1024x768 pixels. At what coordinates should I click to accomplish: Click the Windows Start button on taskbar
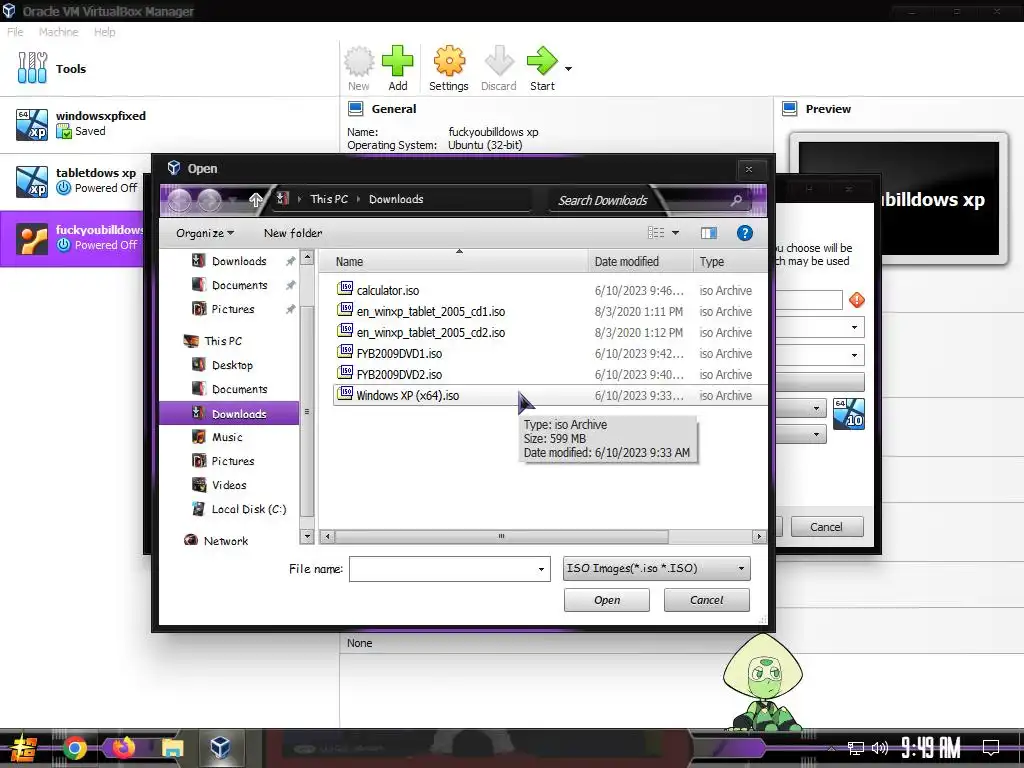[22, 748]
